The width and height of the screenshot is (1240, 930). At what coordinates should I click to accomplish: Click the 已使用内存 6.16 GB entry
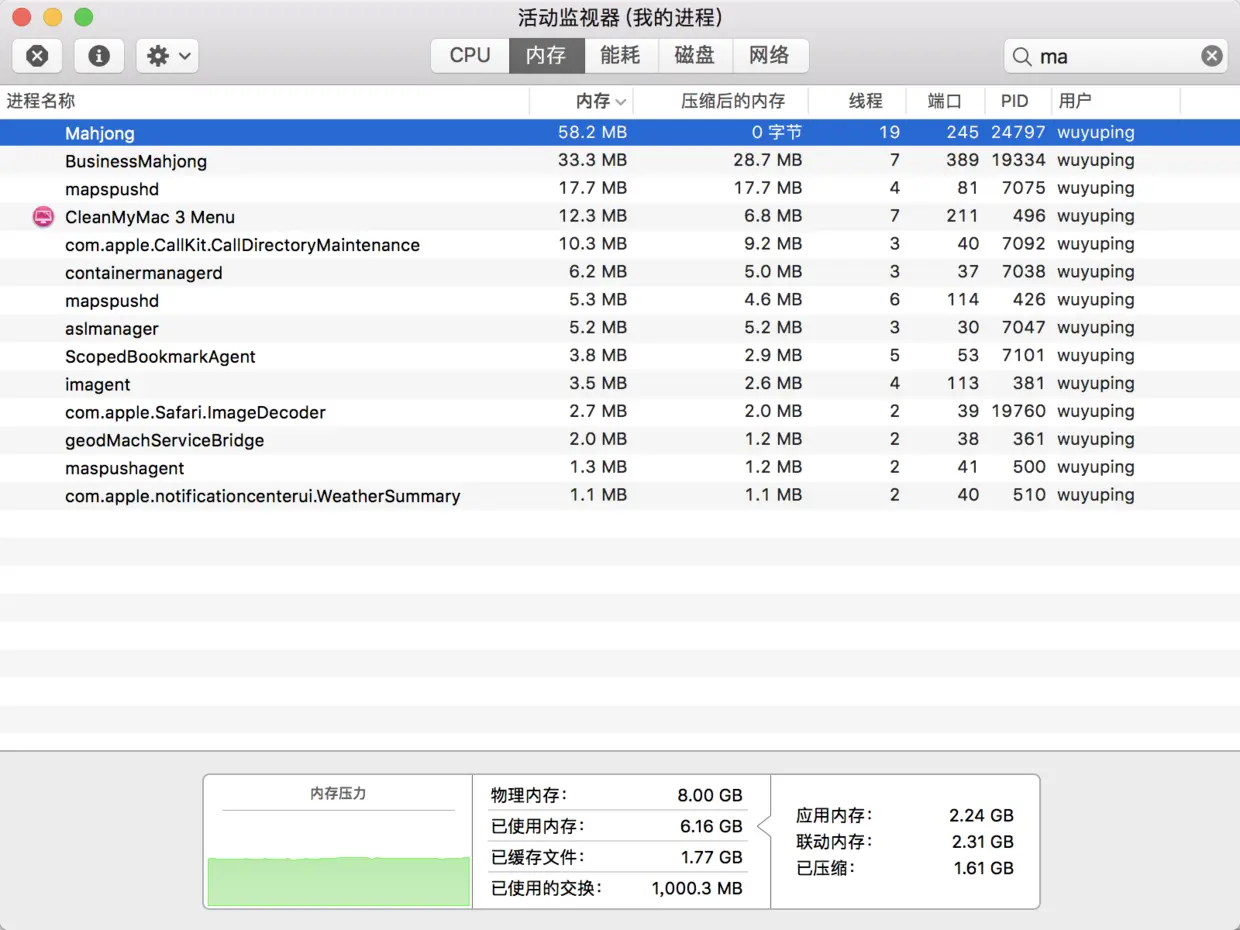click(x=616, y=826)
